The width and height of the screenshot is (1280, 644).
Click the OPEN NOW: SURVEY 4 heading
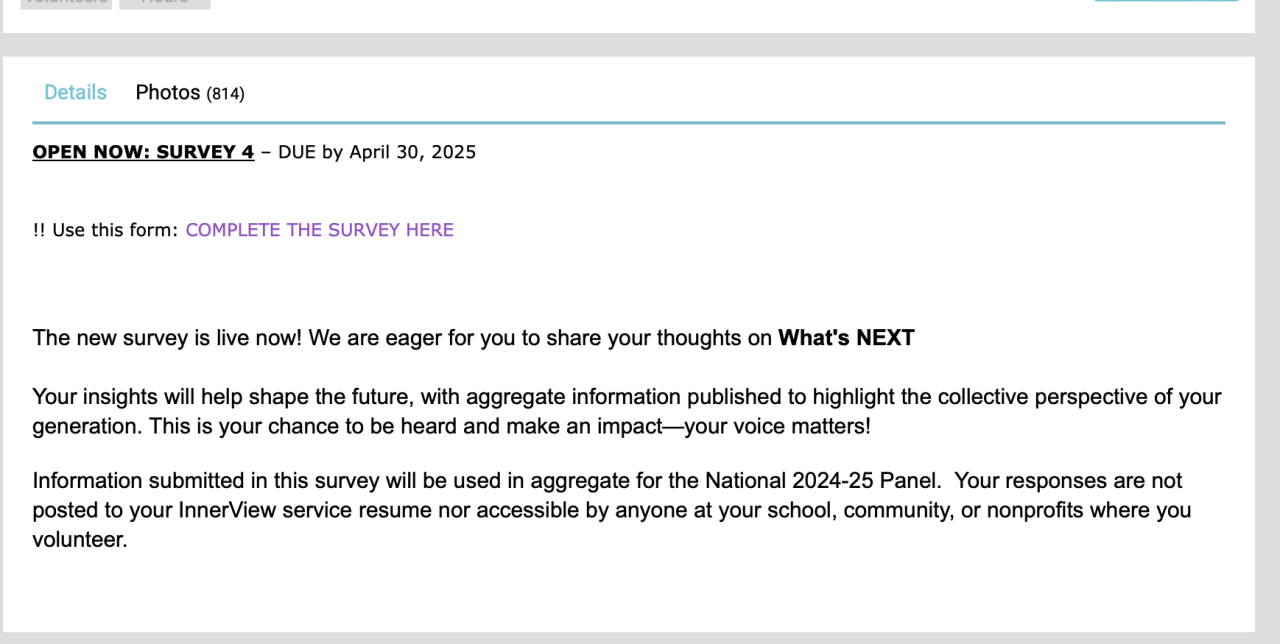coord(143,152)
